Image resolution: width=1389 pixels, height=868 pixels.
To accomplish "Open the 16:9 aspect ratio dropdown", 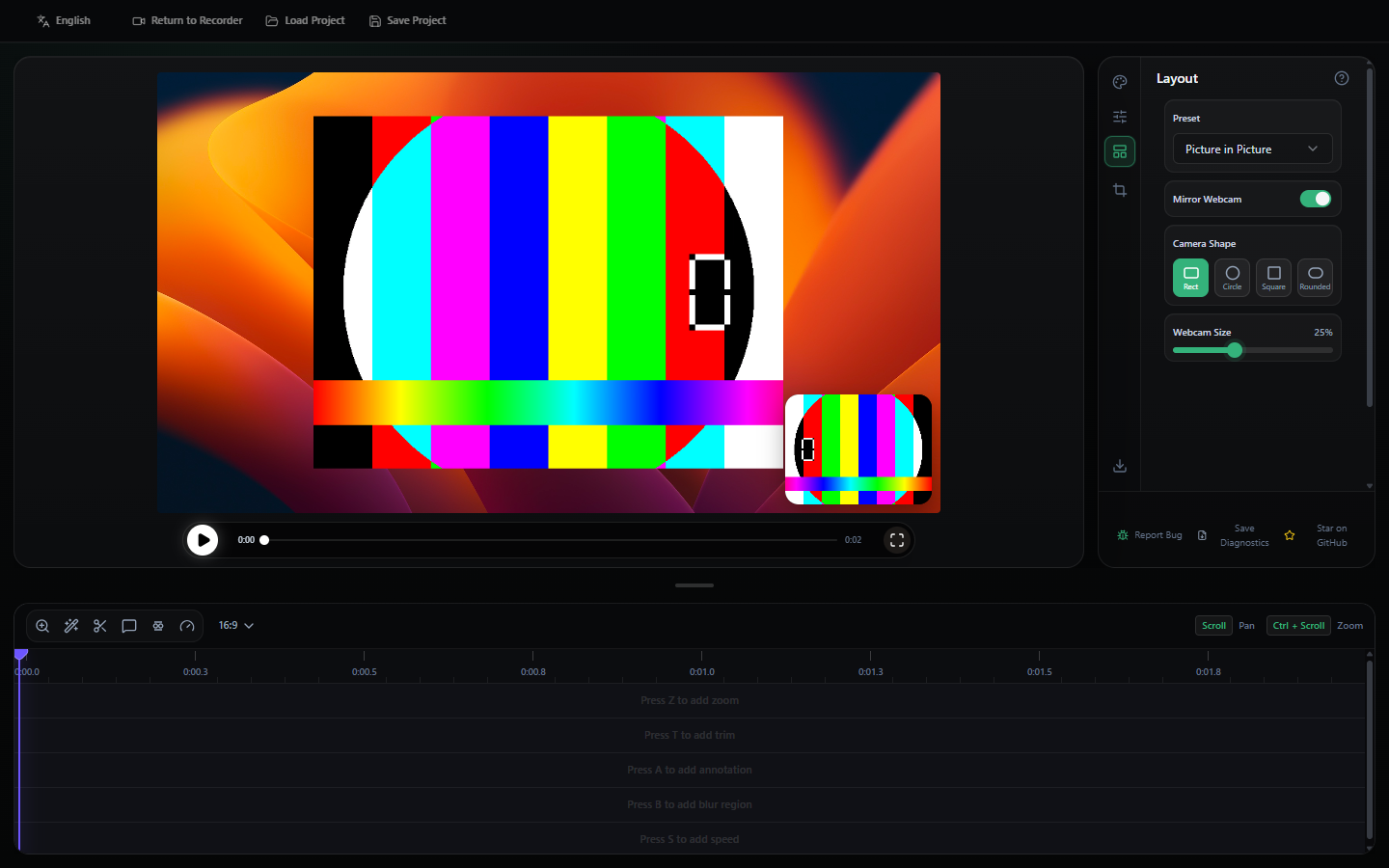I will 236,626.
